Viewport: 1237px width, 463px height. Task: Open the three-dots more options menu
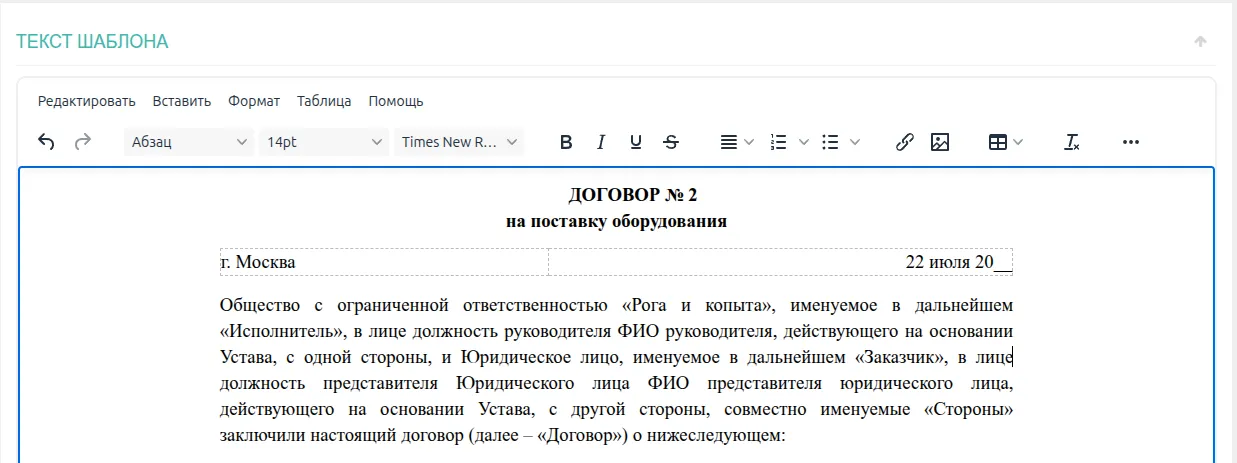1131,142
